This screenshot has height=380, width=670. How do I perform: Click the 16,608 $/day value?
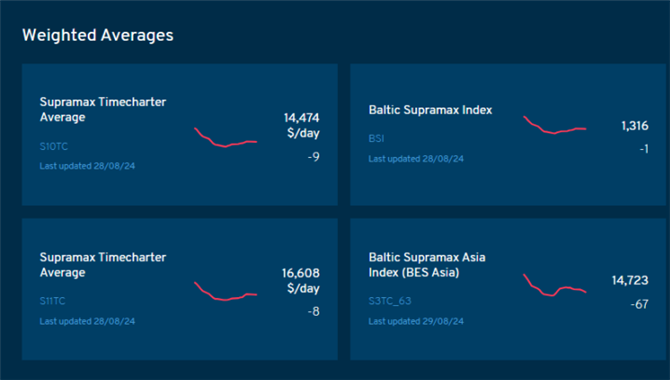[301, 280]
